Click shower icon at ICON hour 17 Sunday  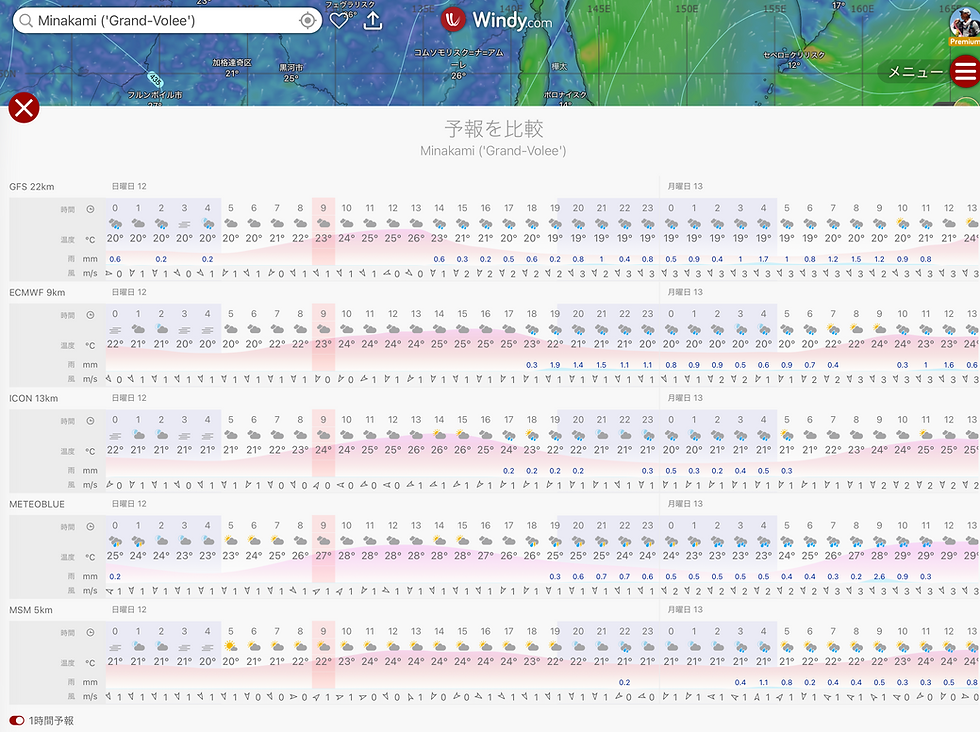point(509,435)
